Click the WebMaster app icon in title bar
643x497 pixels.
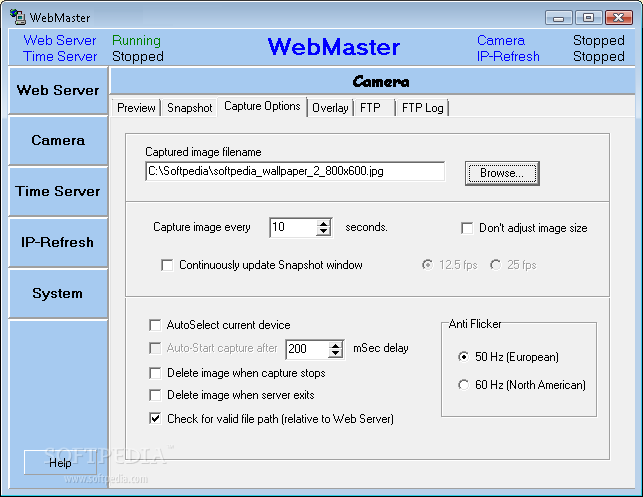coord(18,17)
